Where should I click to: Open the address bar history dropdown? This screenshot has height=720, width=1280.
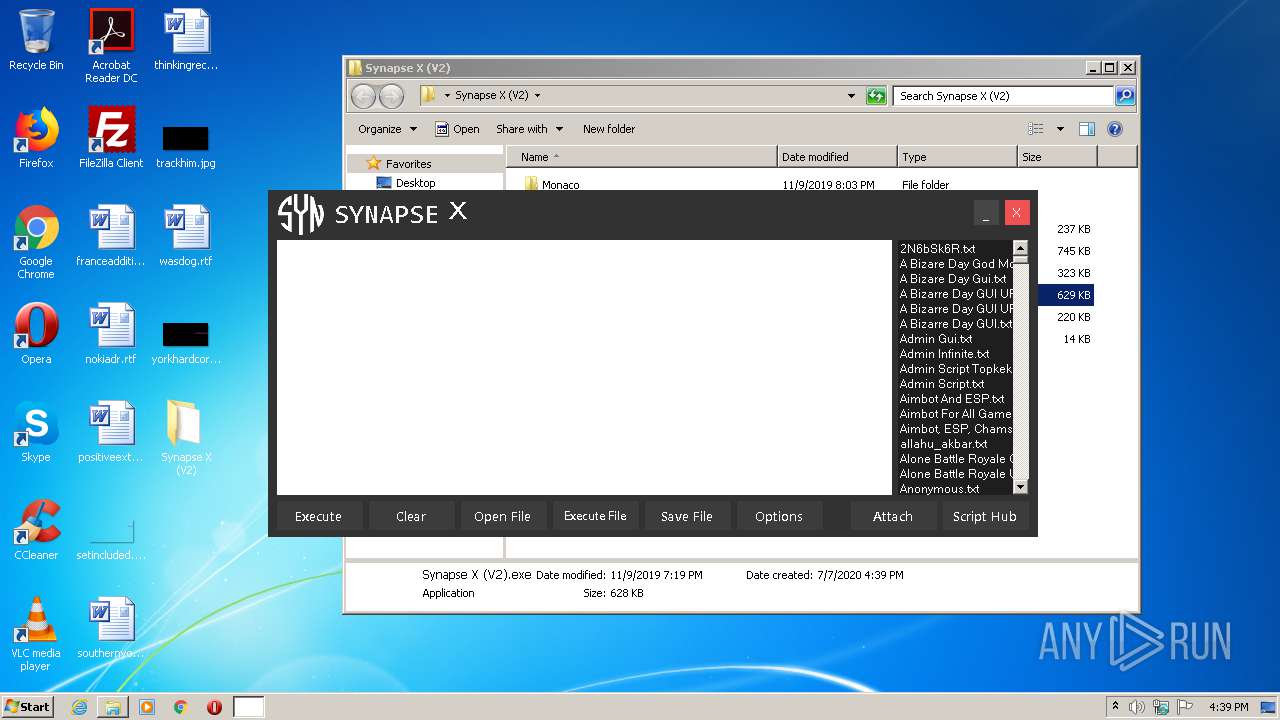[x=851, y=96]
